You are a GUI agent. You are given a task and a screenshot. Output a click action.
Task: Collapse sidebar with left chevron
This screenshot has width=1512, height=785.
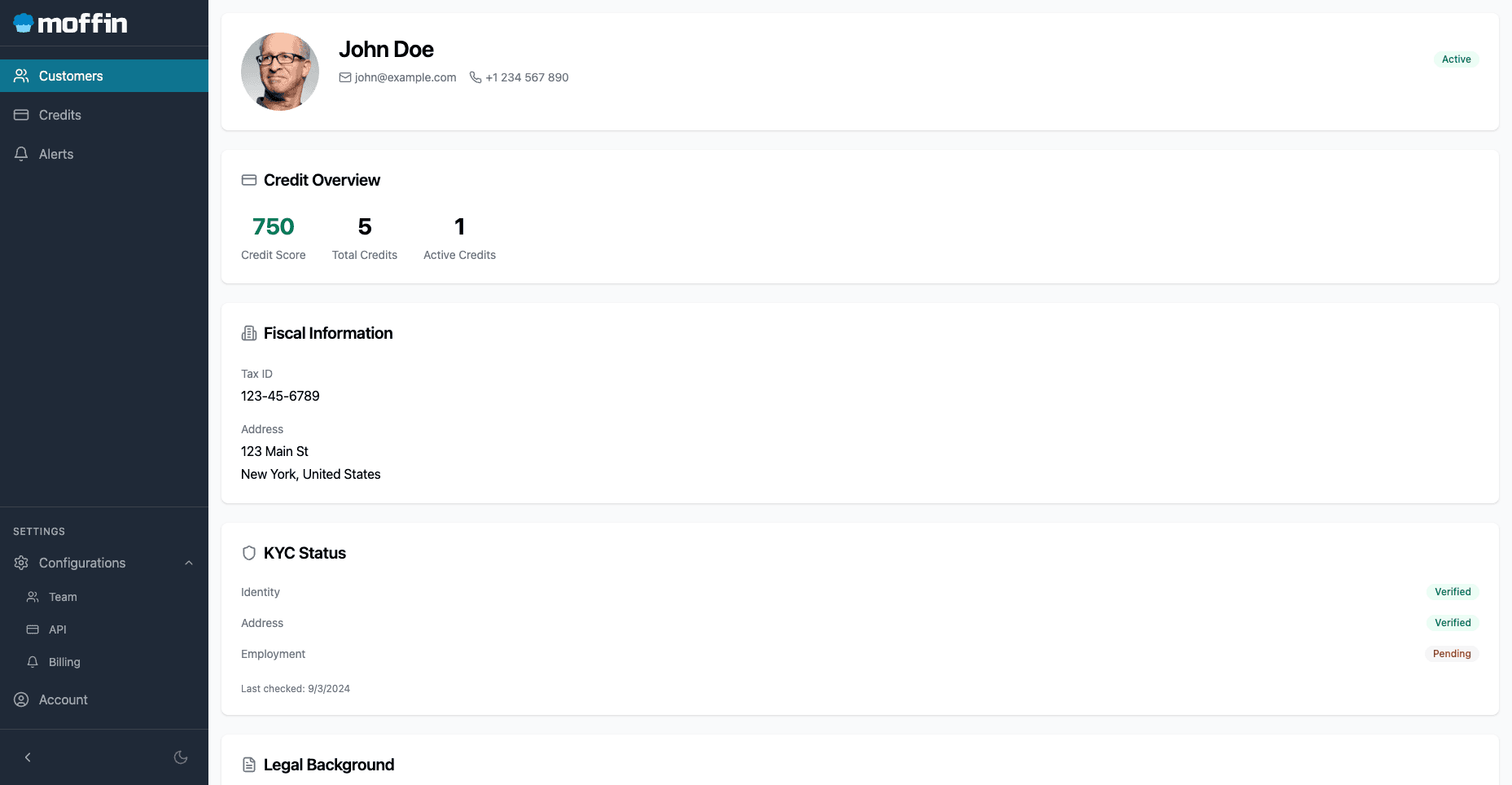[x=28, y=757]
